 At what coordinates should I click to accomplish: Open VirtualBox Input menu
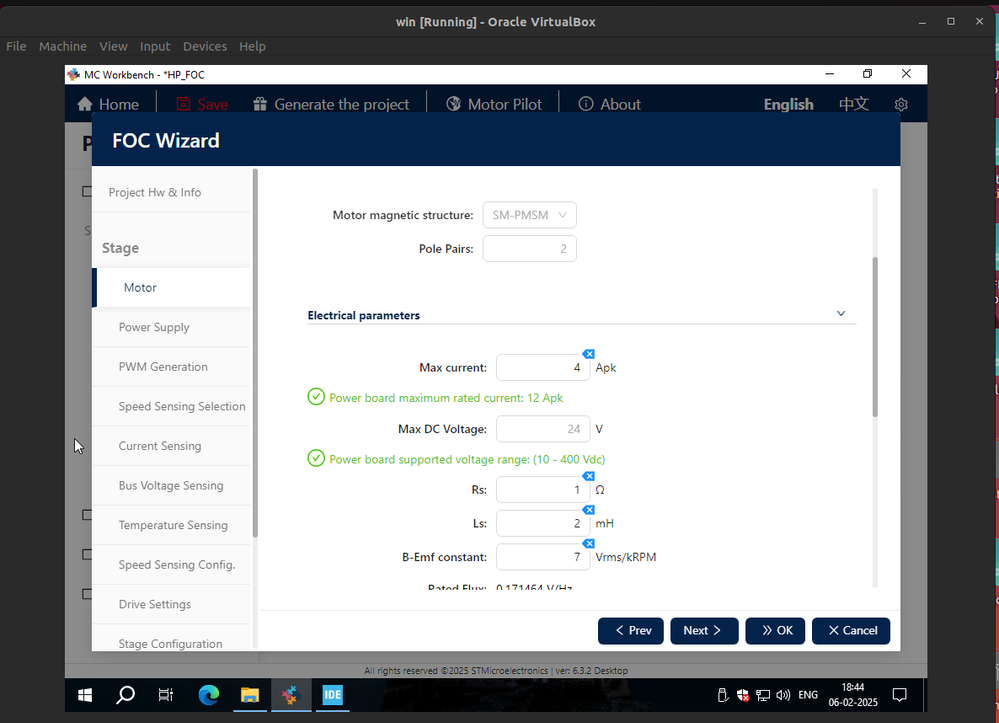(155, 47)
